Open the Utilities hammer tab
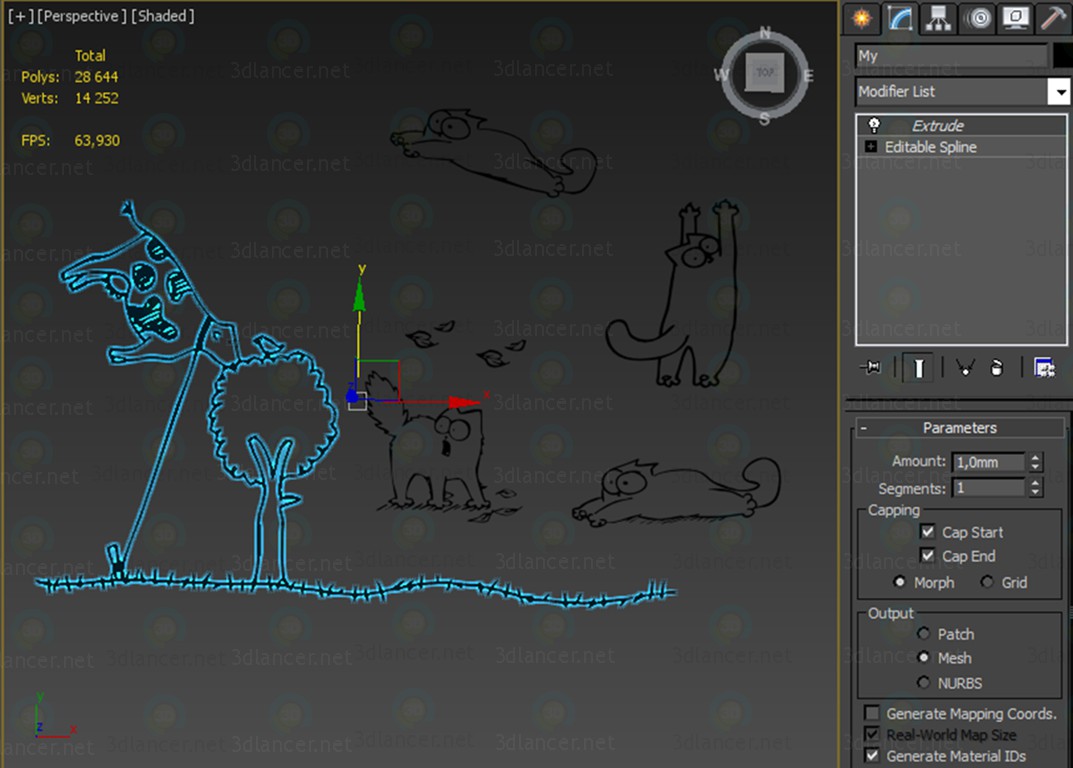Image resolution: width=1073 pixels, height=768 pixels. point(1054,18)
